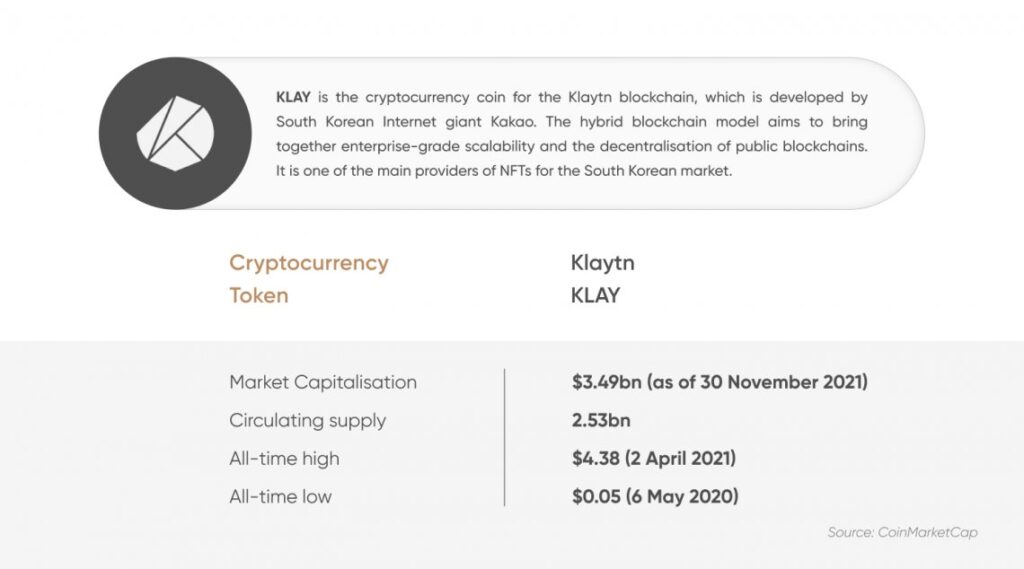Screen dimensions: 1024x569
Task: Select the Cryptocurrency heading label
Action: [x=308, y=263]
